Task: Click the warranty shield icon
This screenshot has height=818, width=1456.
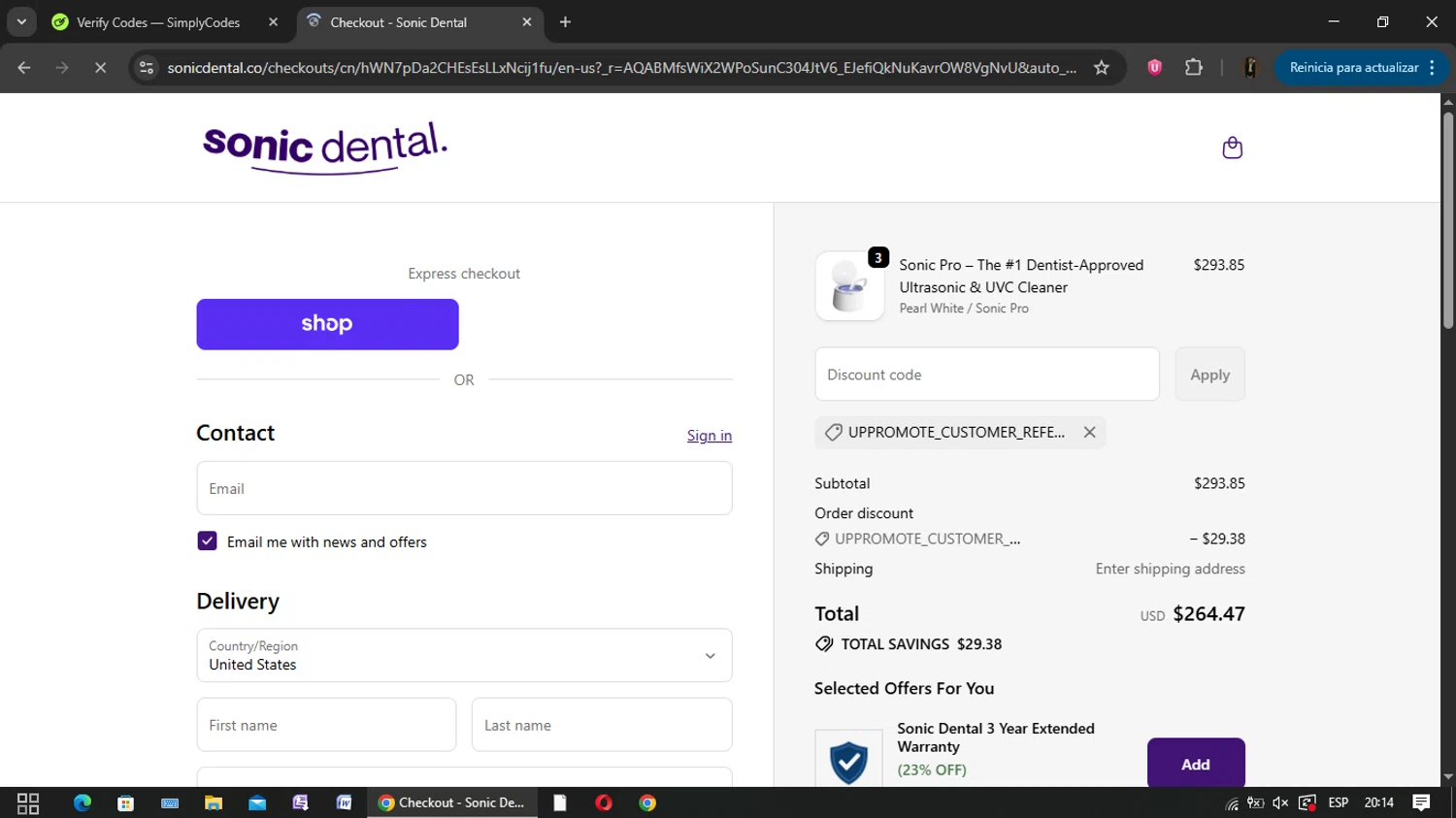Action: [x=848, y=762]
